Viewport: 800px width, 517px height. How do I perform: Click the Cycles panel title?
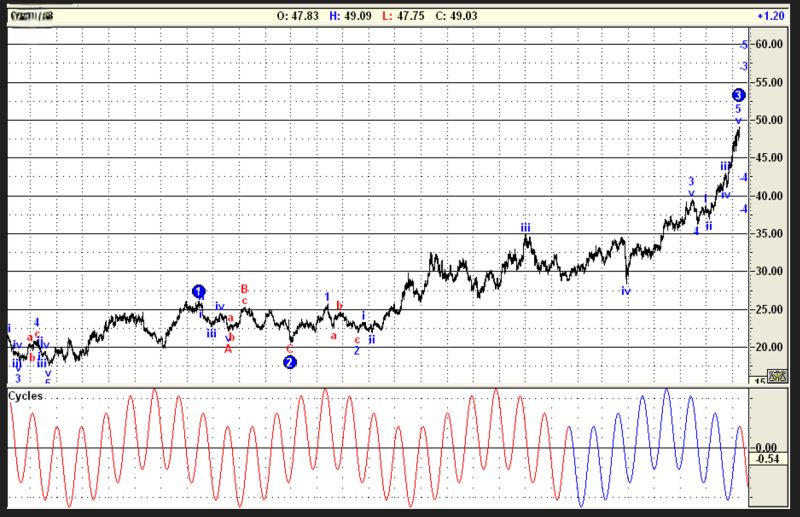(27, 396)
